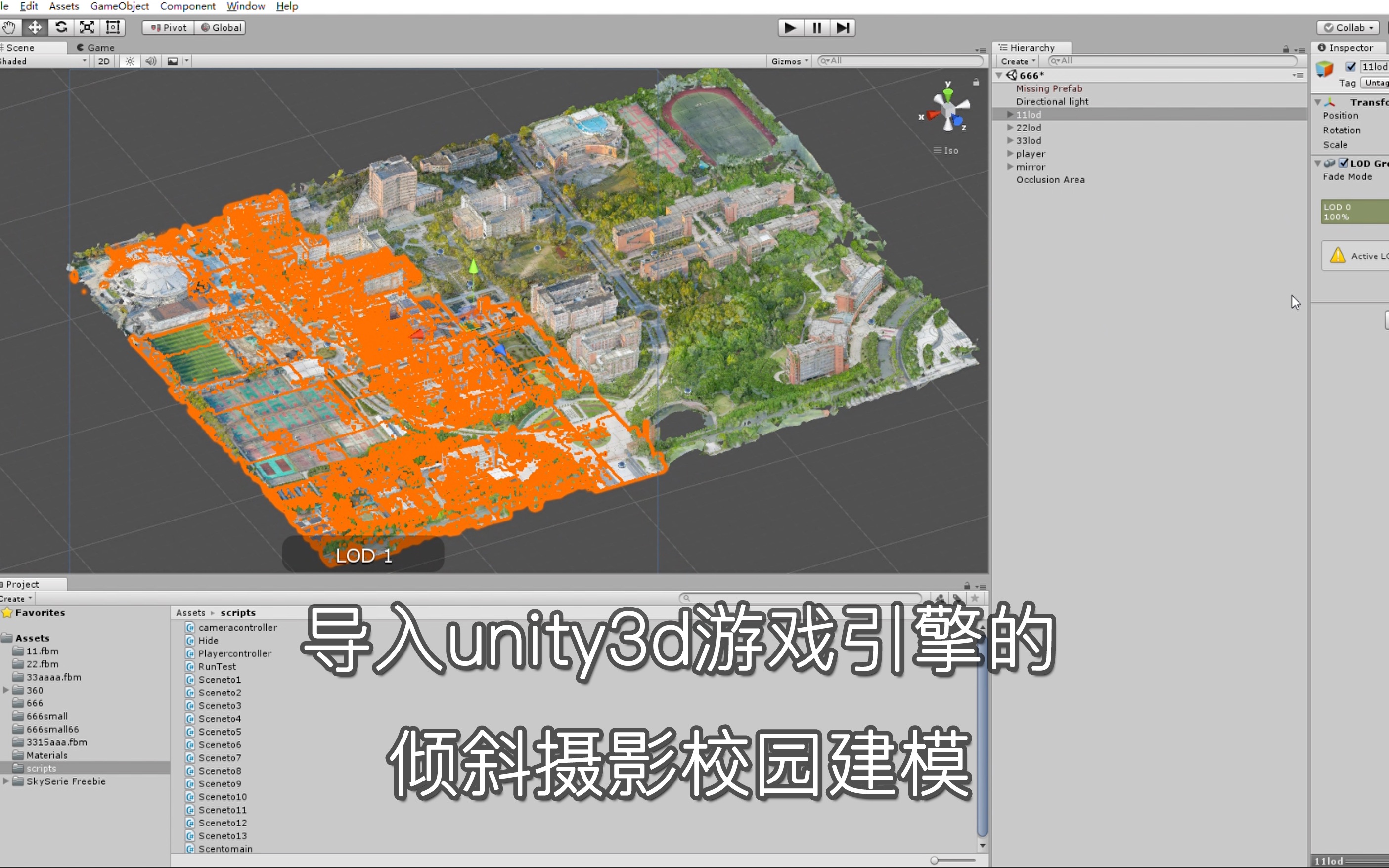Expand the player object in Hierarchy
1389x868 pixels.
click(1011, 153)
